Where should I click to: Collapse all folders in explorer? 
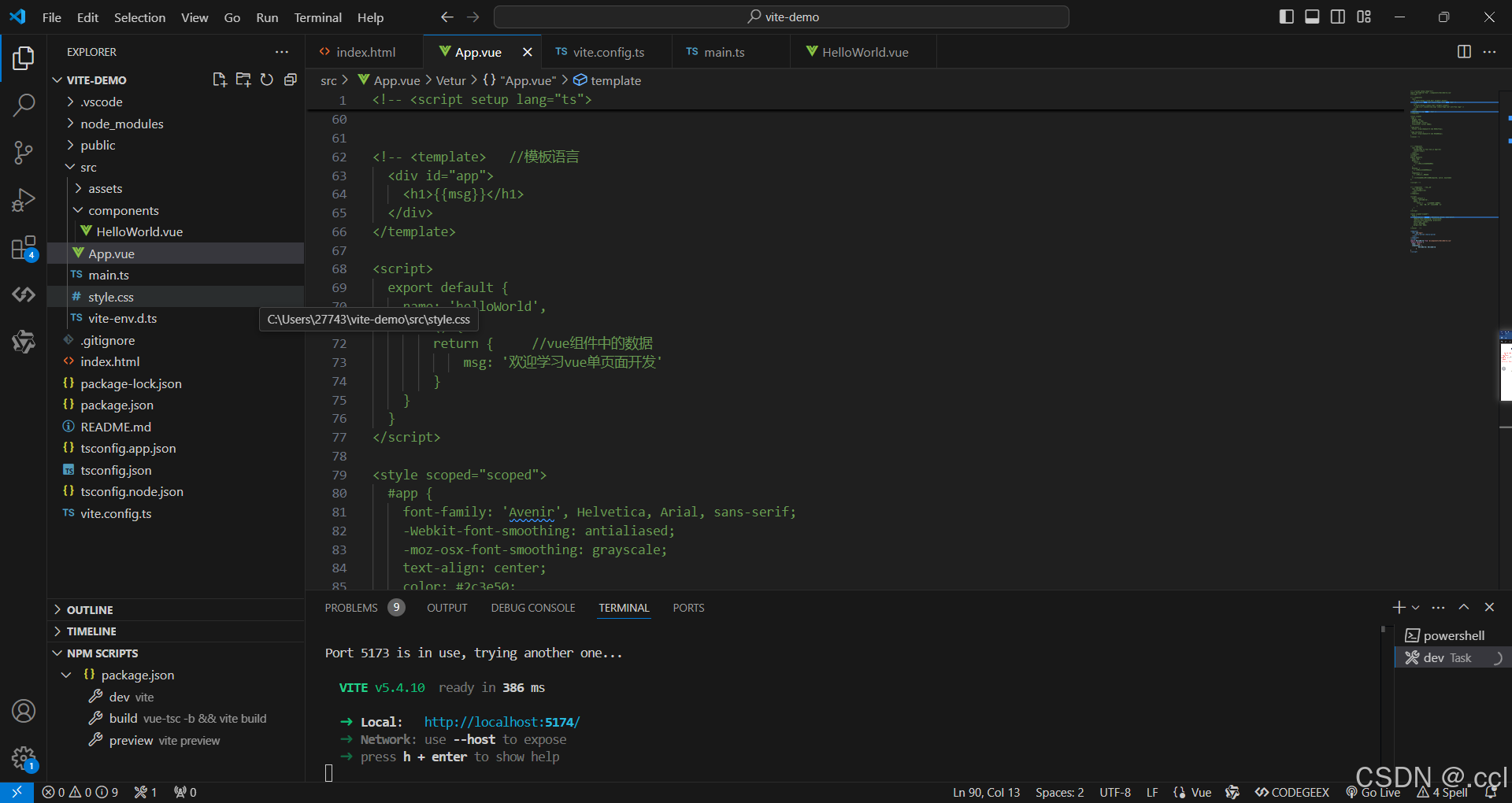291,80
